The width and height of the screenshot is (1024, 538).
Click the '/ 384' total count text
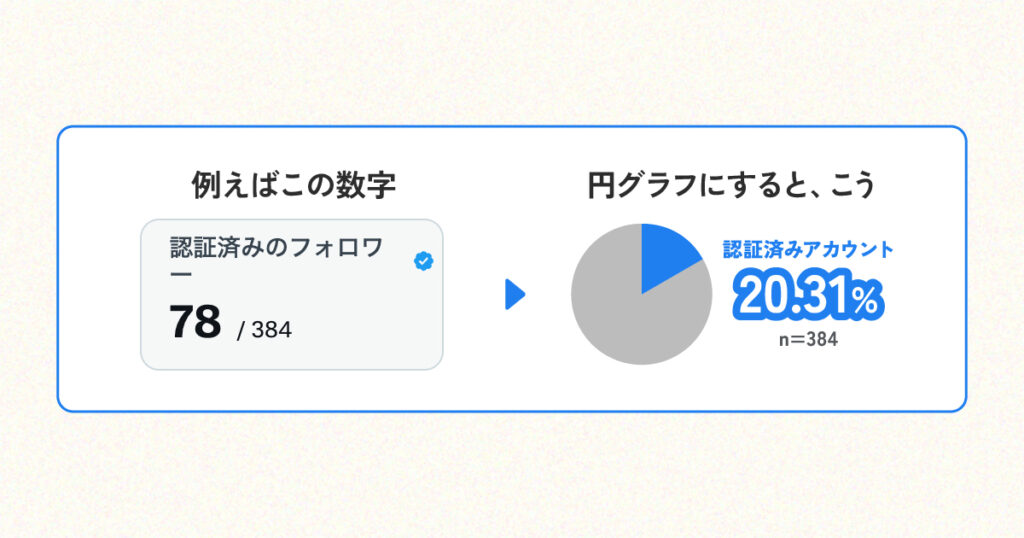coord(264,330)
